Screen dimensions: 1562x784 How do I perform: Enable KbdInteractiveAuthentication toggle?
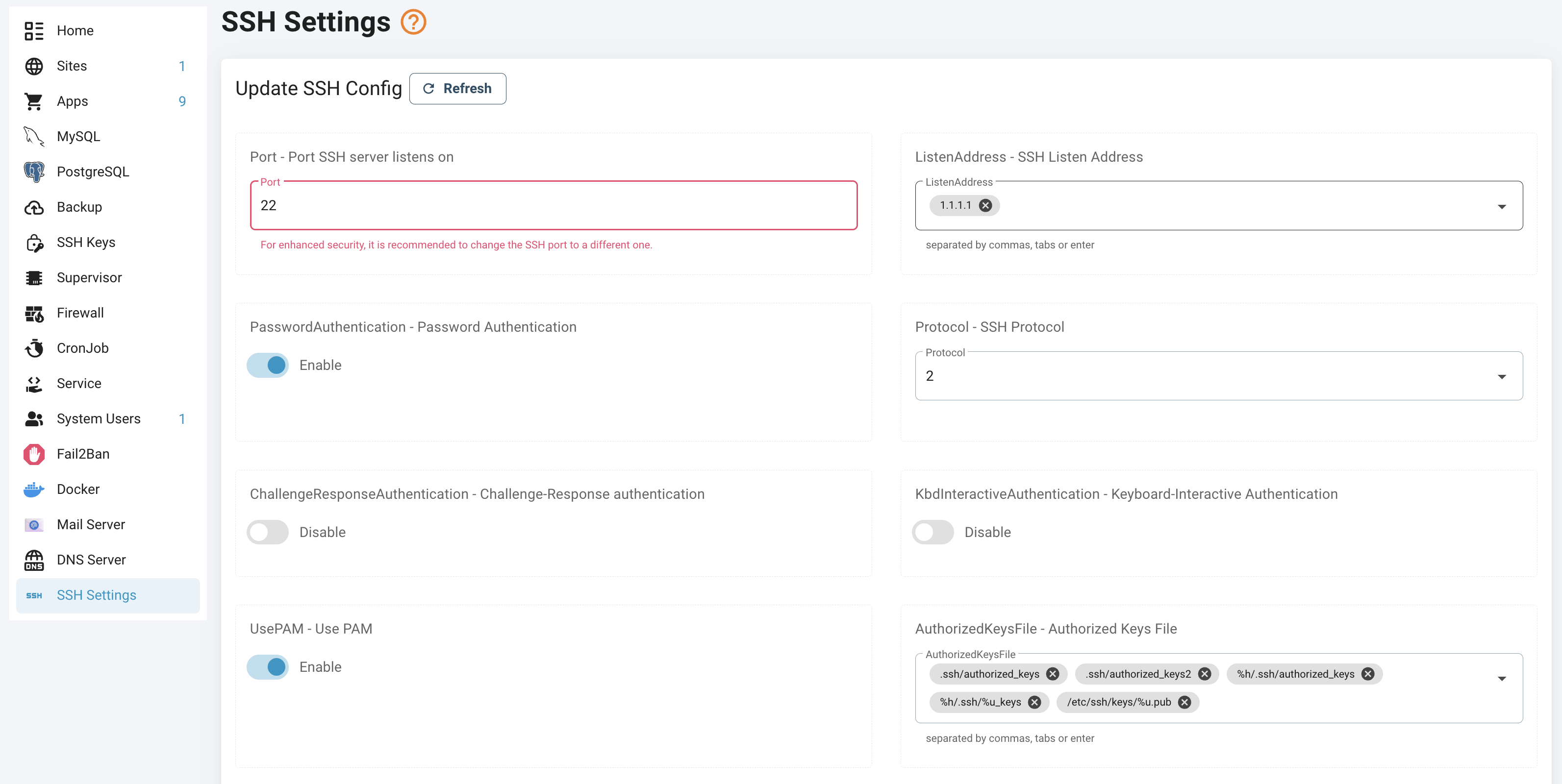(932, 532)
